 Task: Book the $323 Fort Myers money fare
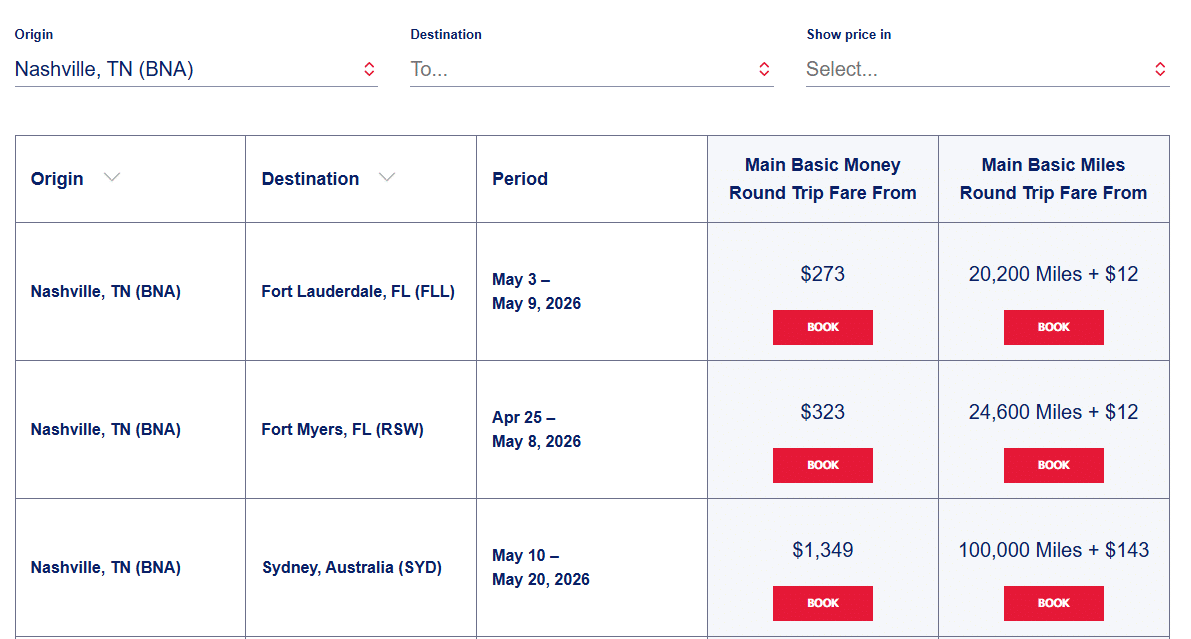822,465
